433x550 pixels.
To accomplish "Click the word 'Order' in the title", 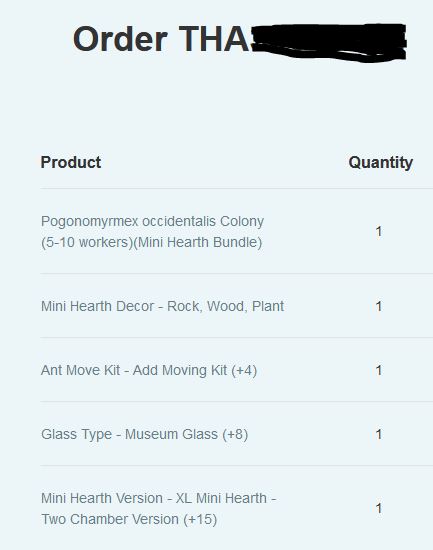I will pyautogui.click(x=120, y=39).
